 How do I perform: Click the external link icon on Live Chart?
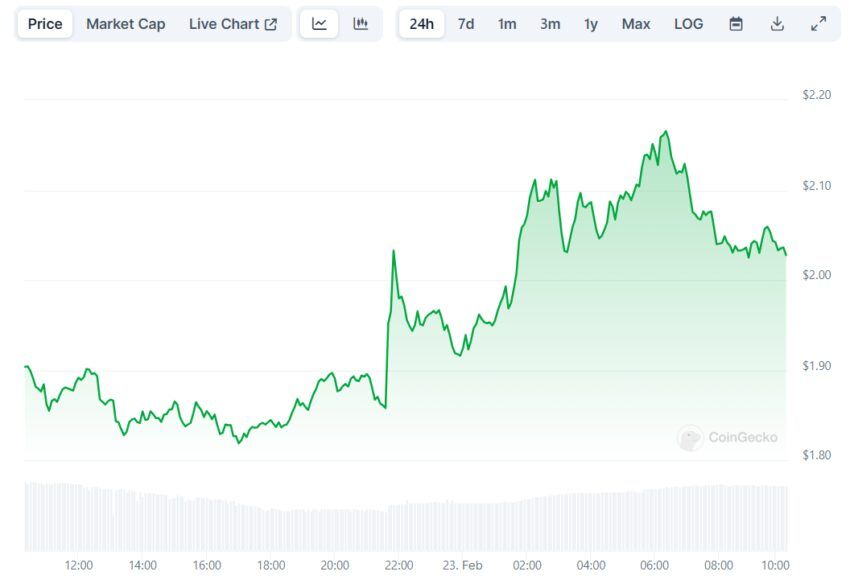271,24
